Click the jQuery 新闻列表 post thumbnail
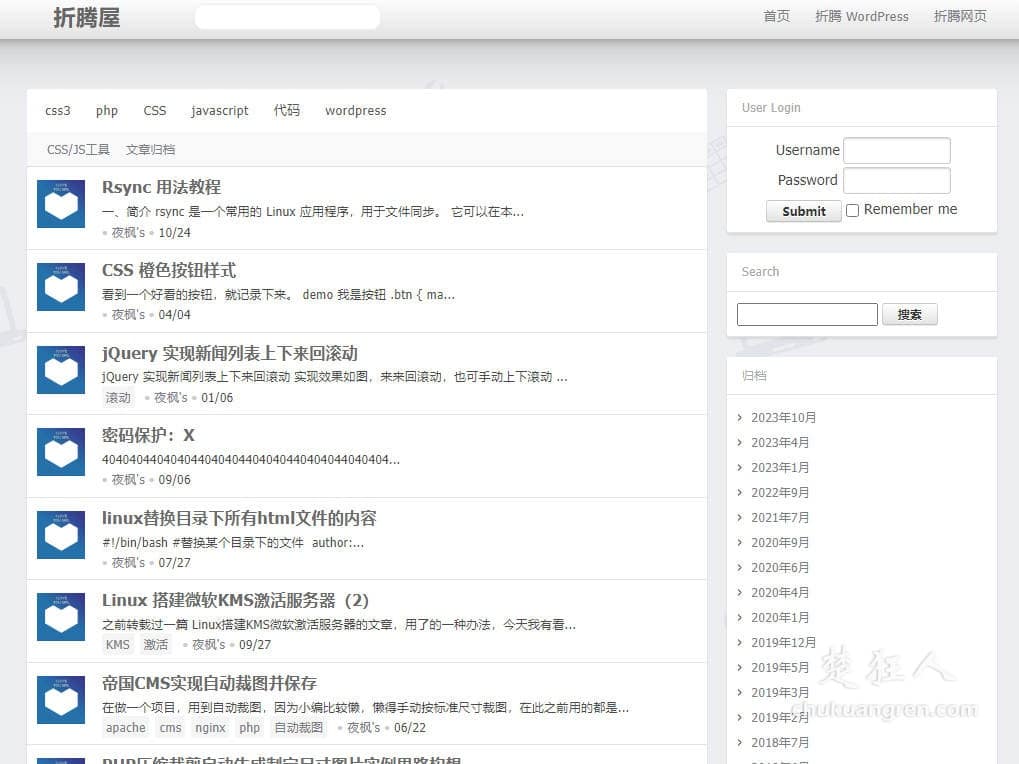This screenshot has width=1019, height=764. tap(60, 369)
